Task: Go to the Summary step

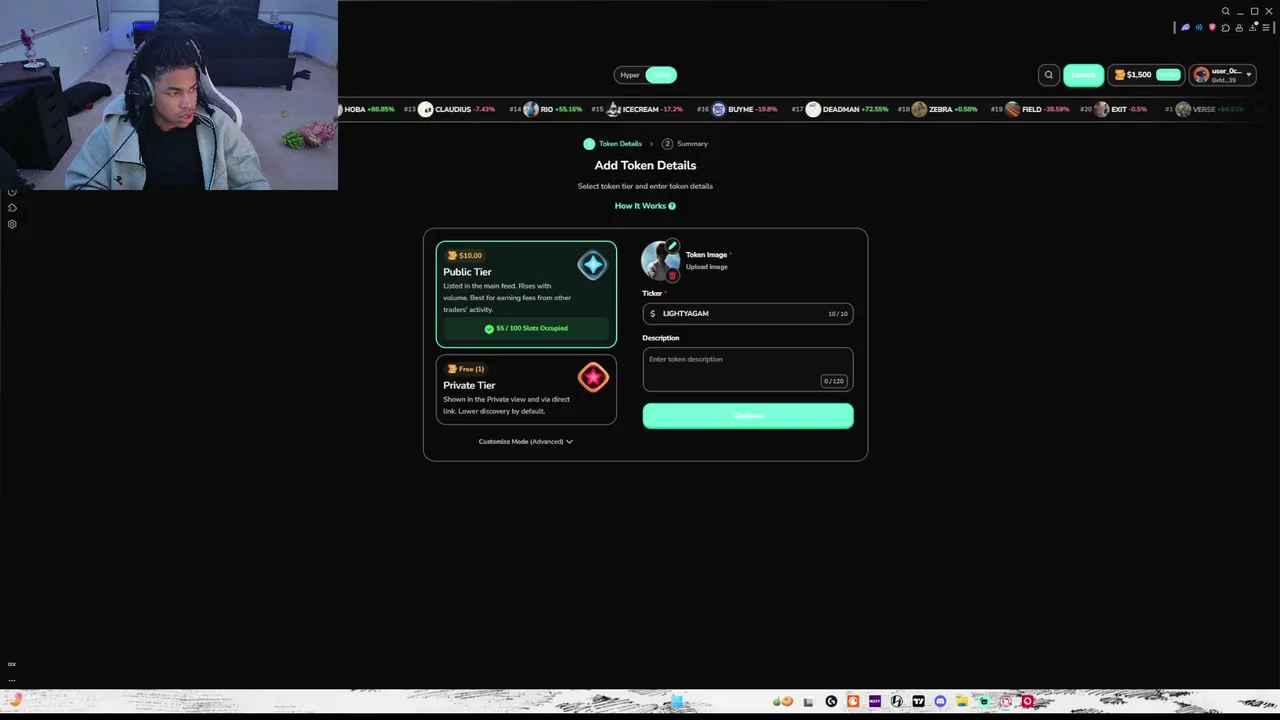Action: point(684,144)
